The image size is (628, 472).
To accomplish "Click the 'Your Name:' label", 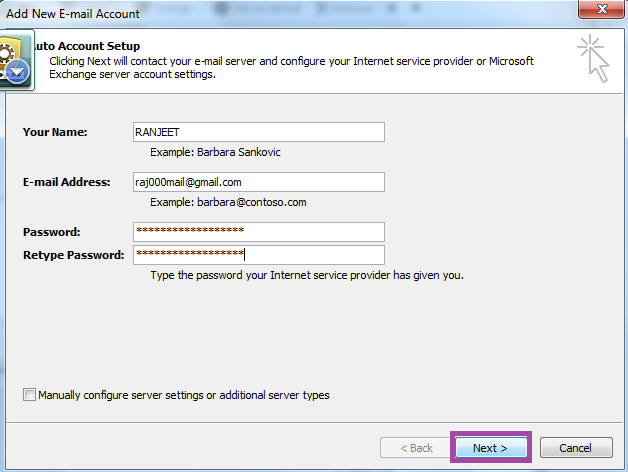I will tap(55, 132).
